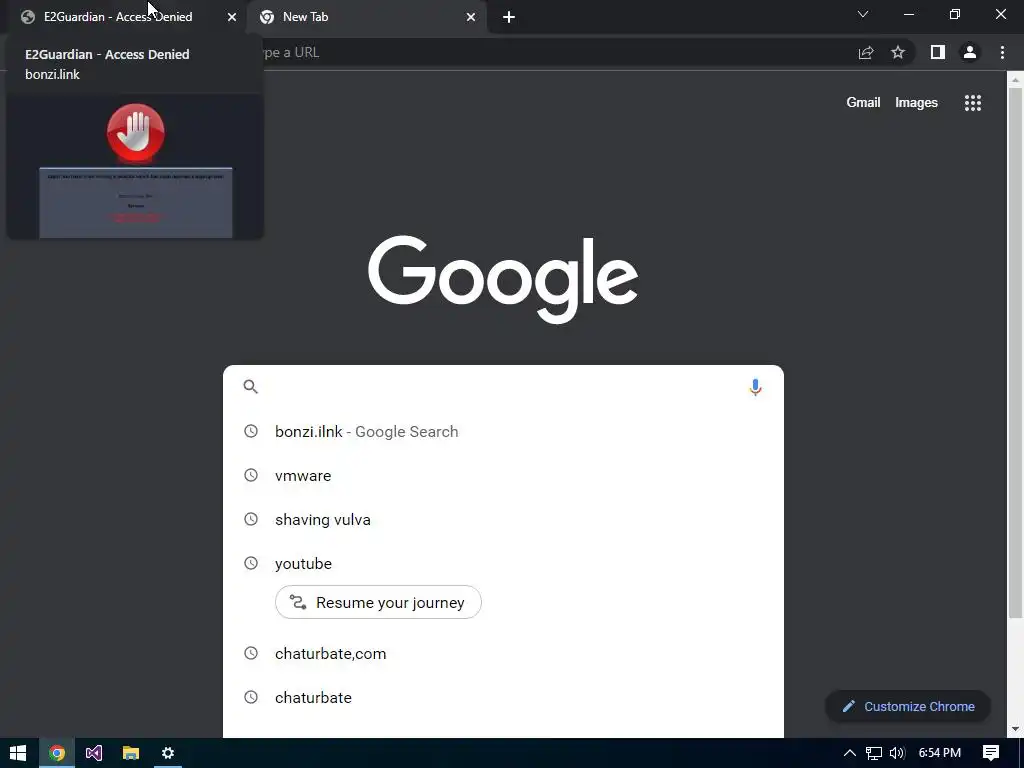Close the E2Guardian - Access Denied tab
The image size is (1024, 768).
click(x=232, y=17)
